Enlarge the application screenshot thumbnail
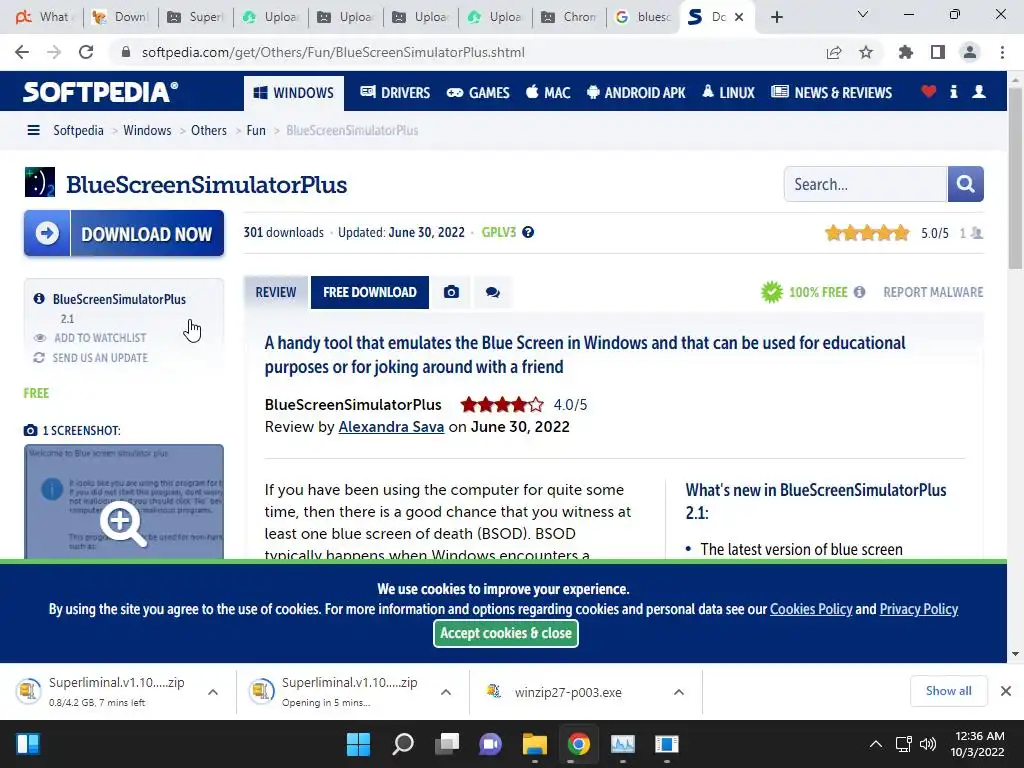Screen dimensions: 1024x768 (124, 502)
